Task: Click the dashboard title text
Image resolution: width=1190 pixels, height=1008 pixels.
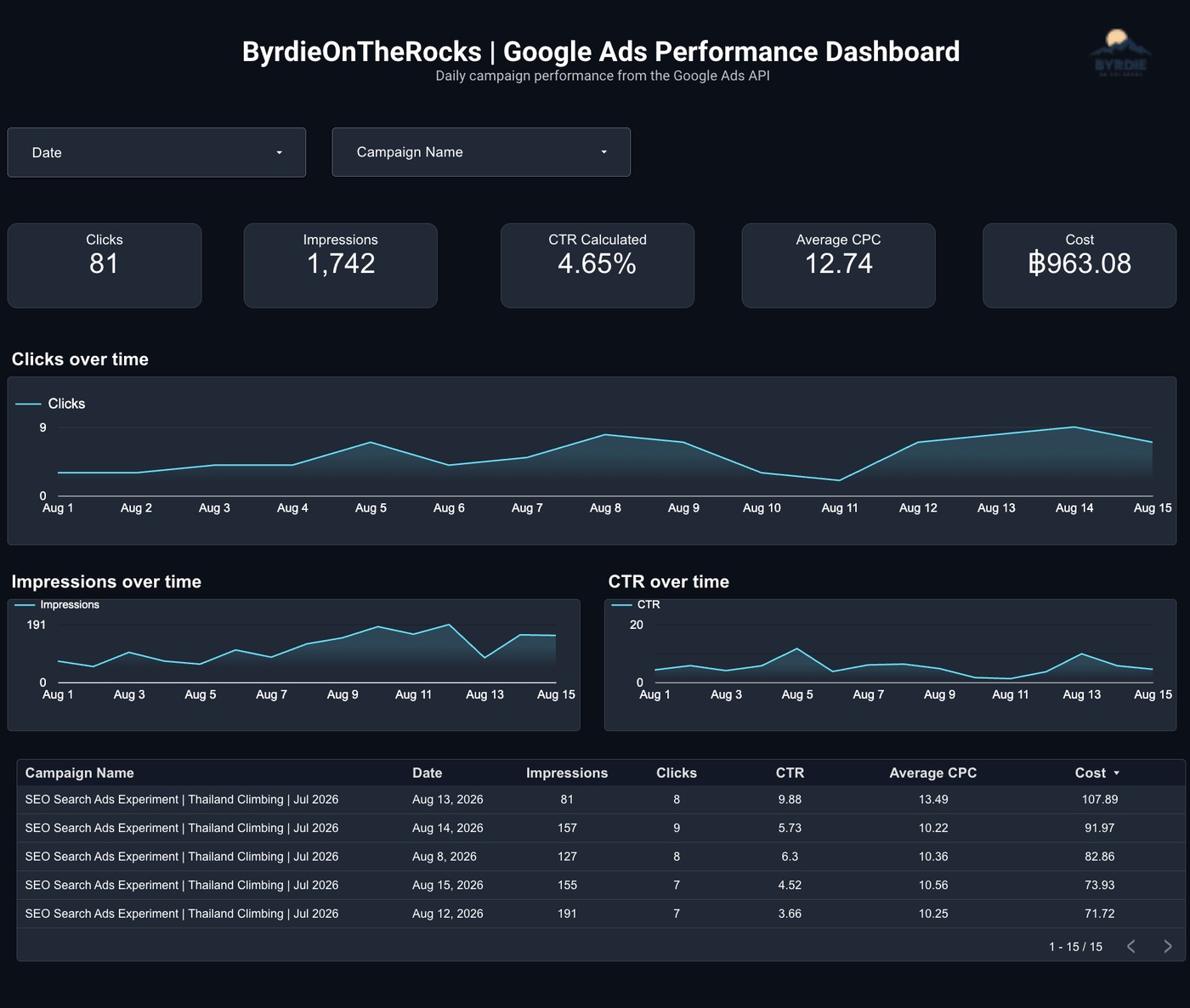Action: click(601, 51)
